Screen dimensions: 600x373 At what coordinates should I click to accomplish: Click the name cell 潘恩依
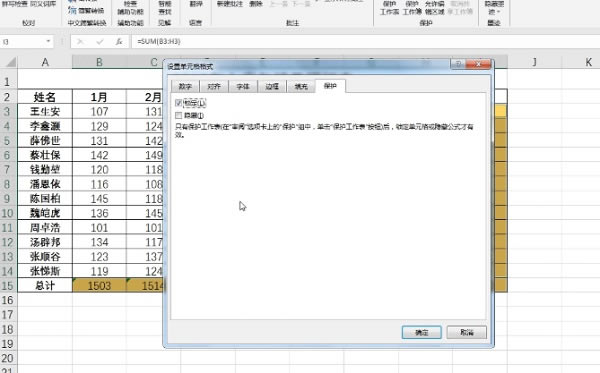[x=45, y=184]
